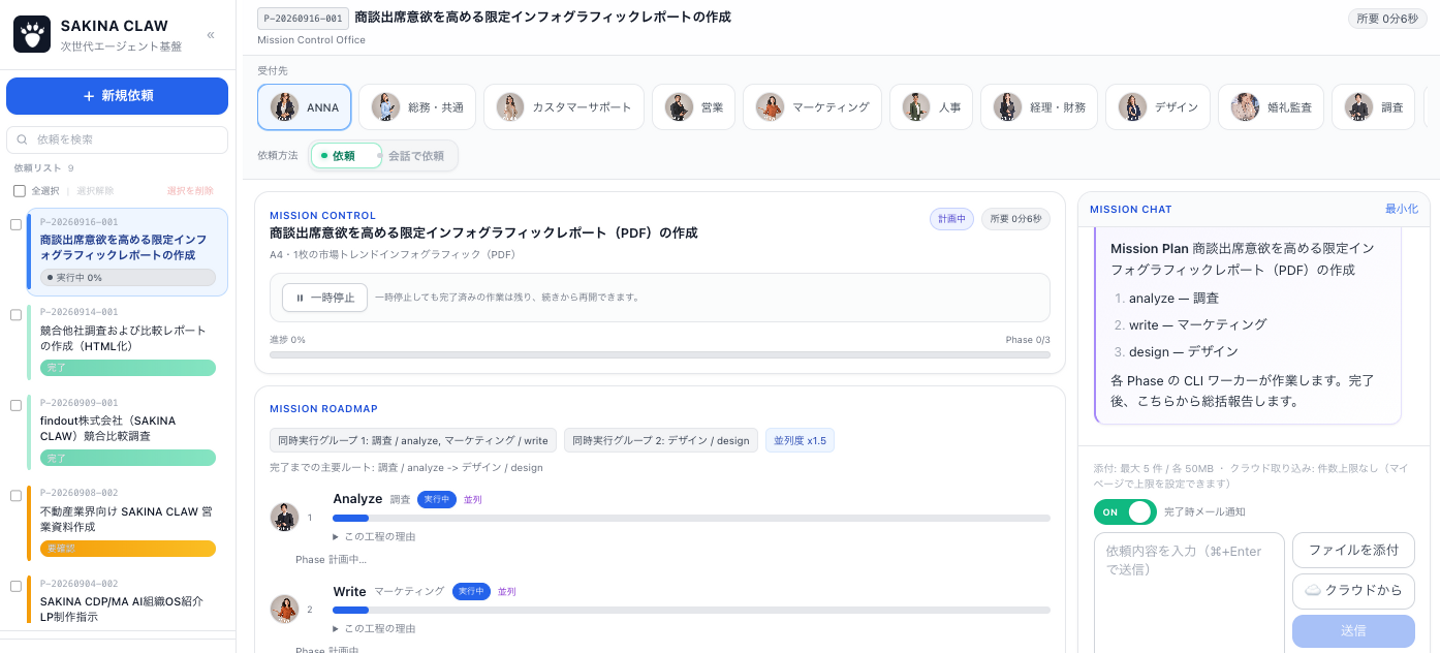
Task: Click the 計画中 status badge
Action: [952, 219]
